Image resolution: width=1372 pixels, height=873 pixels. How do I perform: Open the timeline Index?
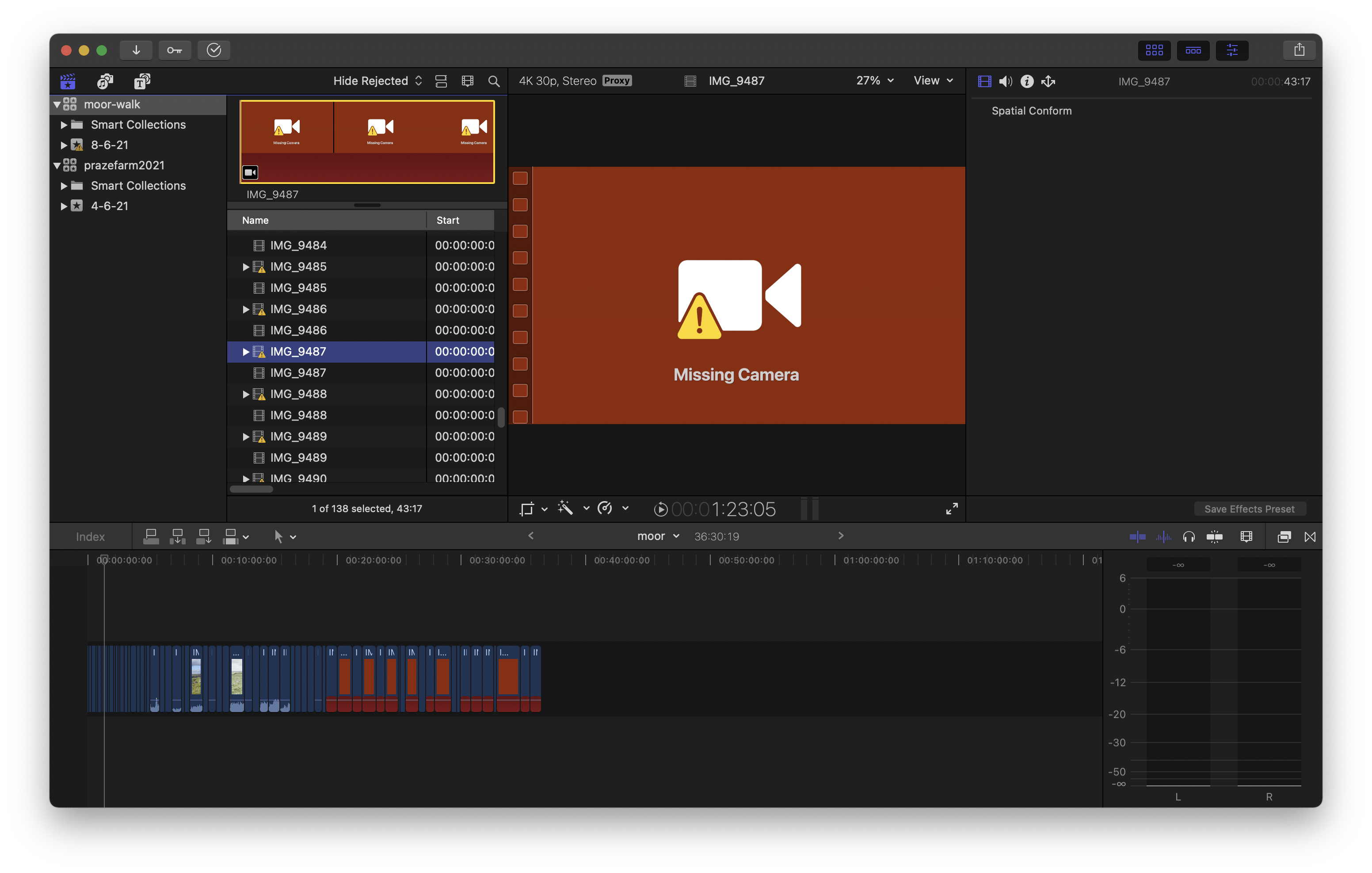(x=90, y=536)
